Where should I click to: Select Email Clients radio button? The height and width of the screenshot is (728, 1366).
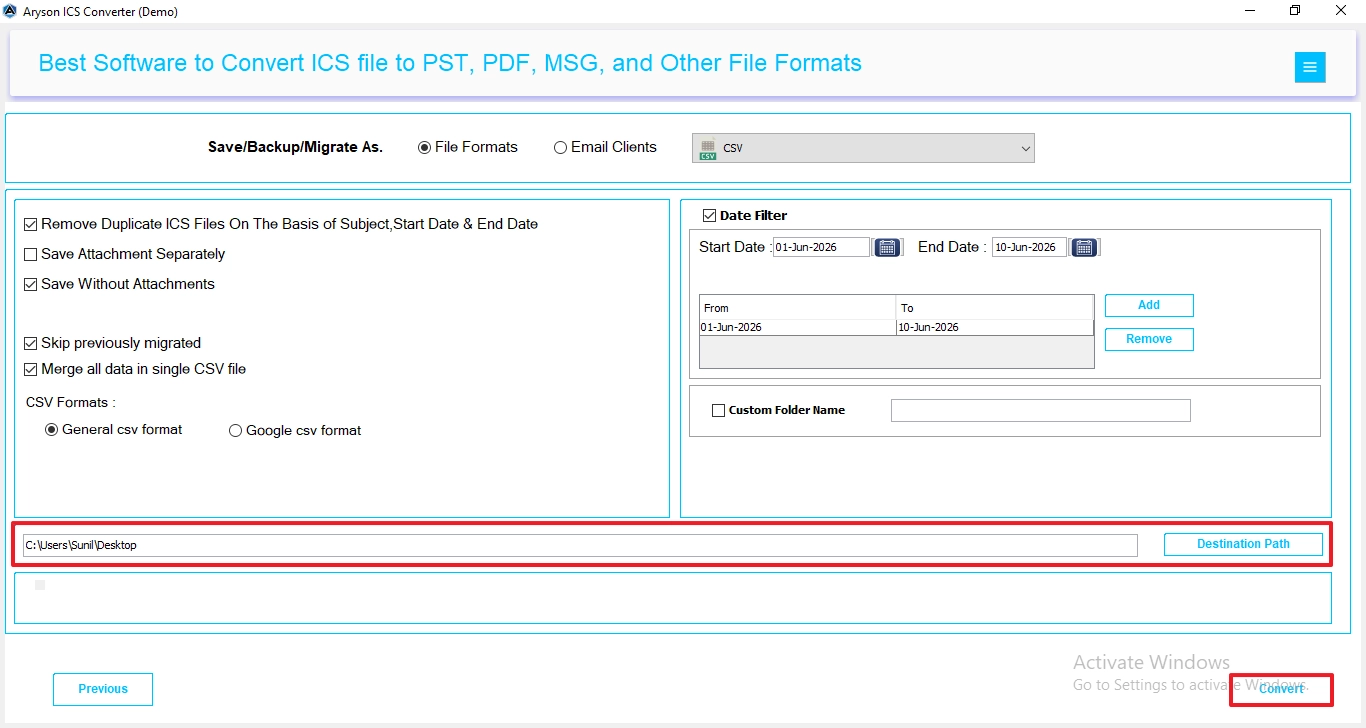(x=560, y=147)
